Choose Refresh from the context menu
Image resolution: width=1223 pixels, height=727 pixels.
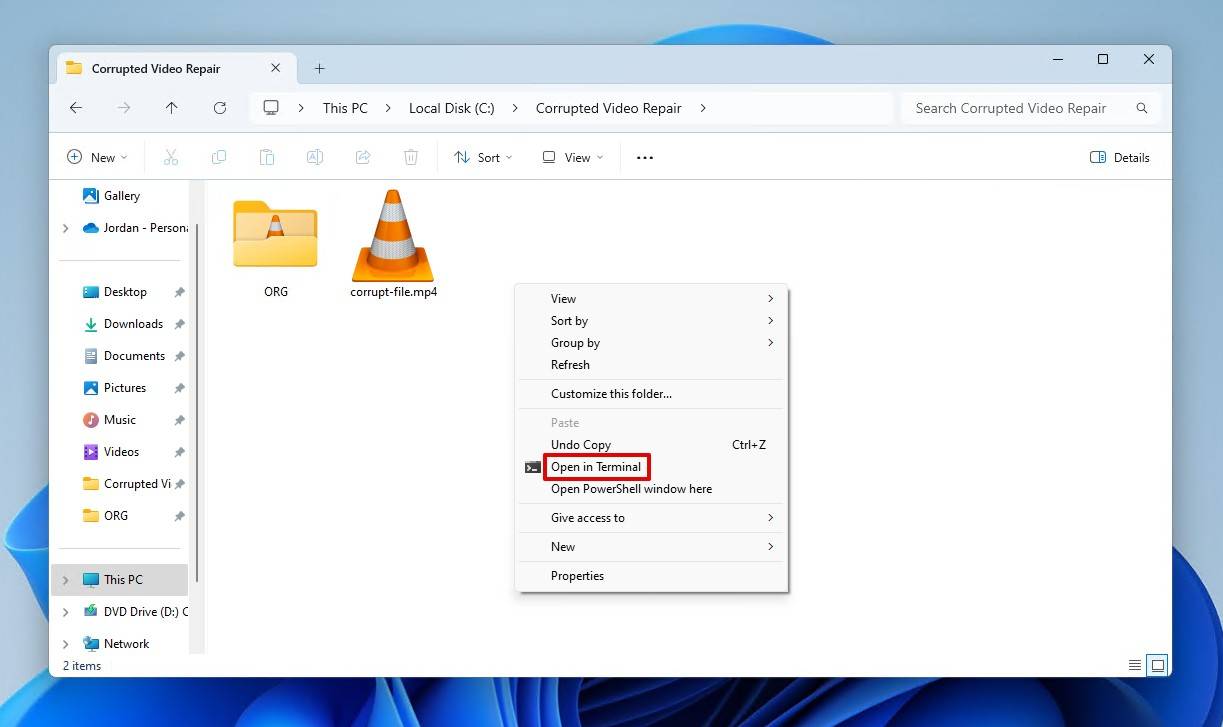(x=651, y=365)
